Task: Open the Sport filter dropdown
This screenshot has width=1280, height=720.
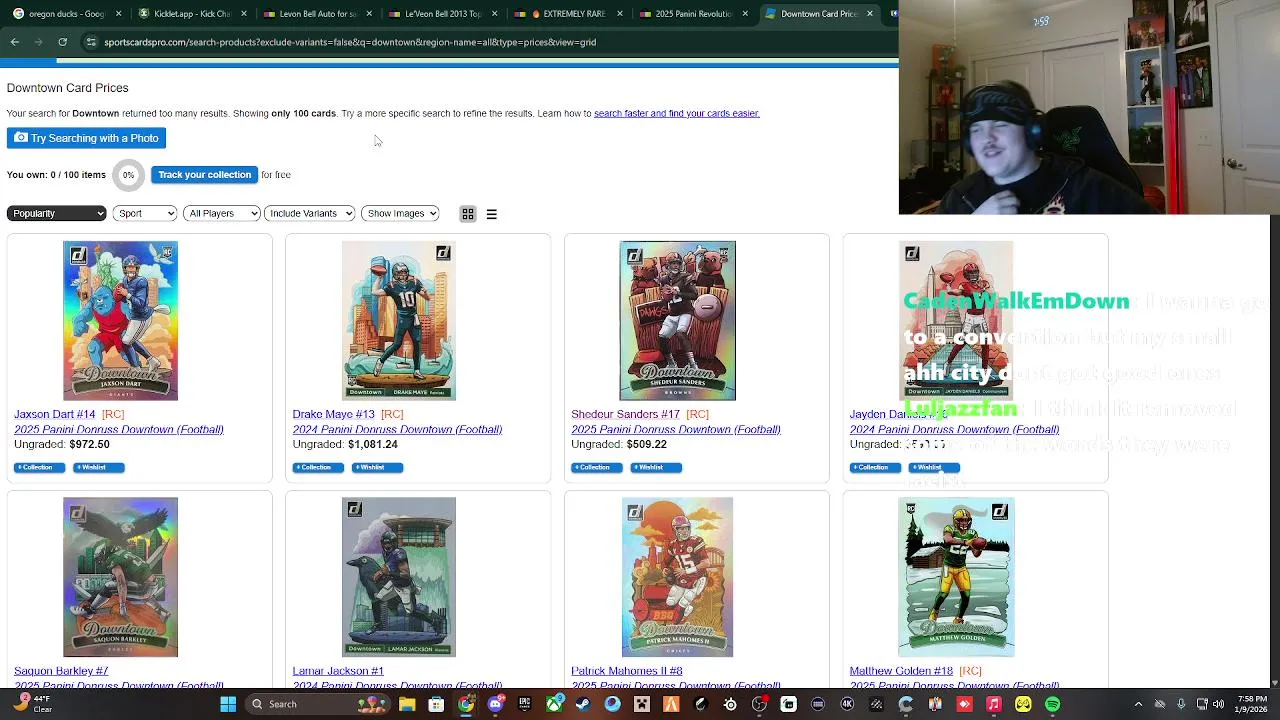Action: pos(145,213)
